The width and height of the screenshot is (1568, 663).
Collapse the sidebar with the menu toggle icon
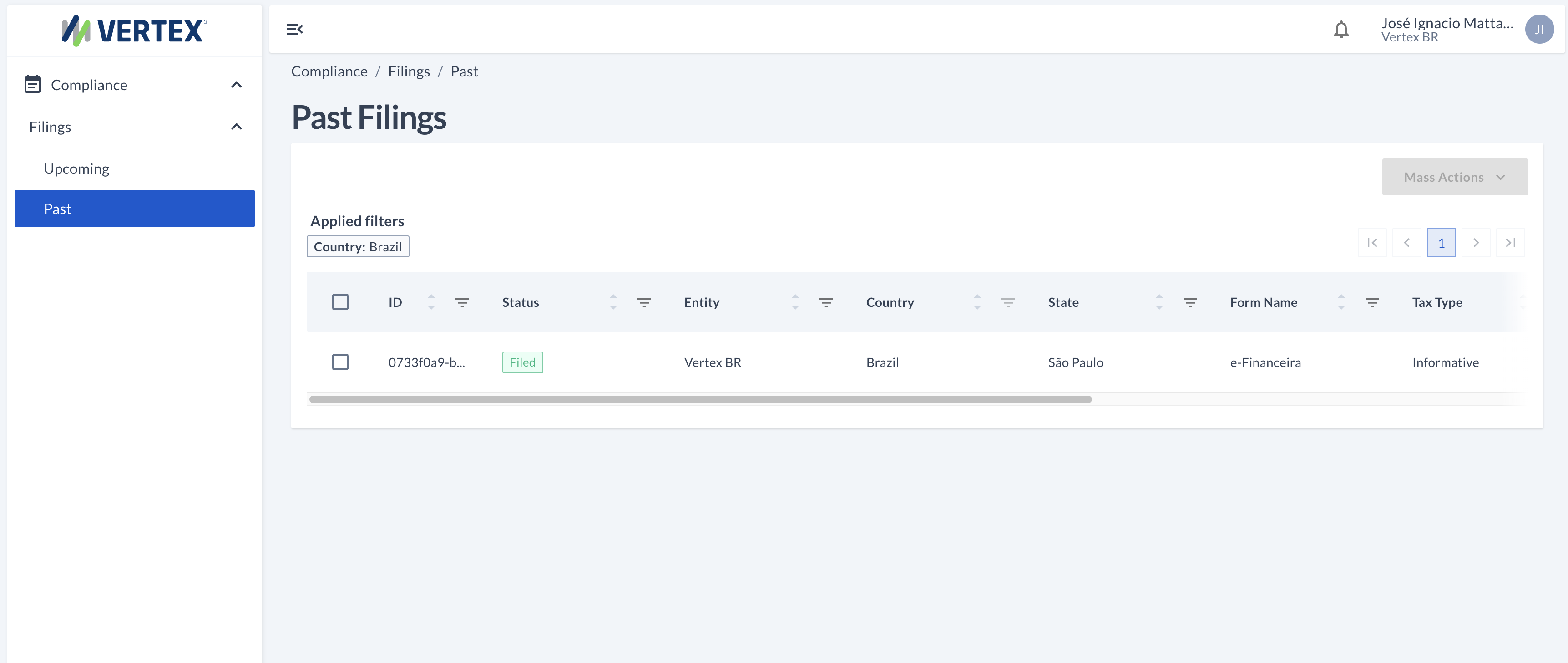click(294, 29)
